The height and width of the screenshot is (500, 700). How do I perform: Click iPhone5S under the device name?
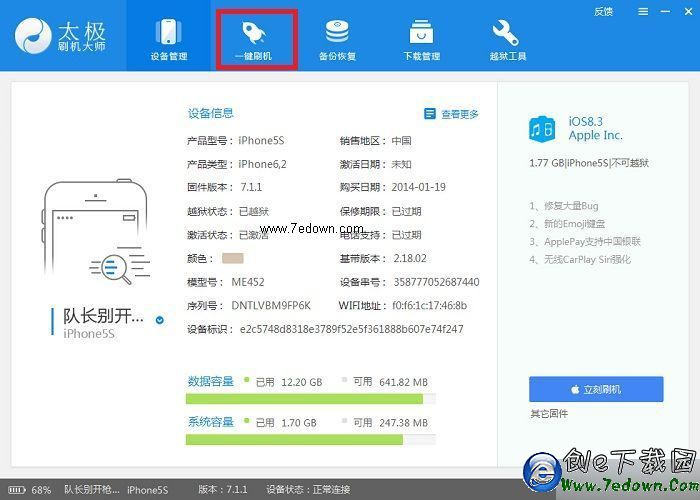[89, 334]
